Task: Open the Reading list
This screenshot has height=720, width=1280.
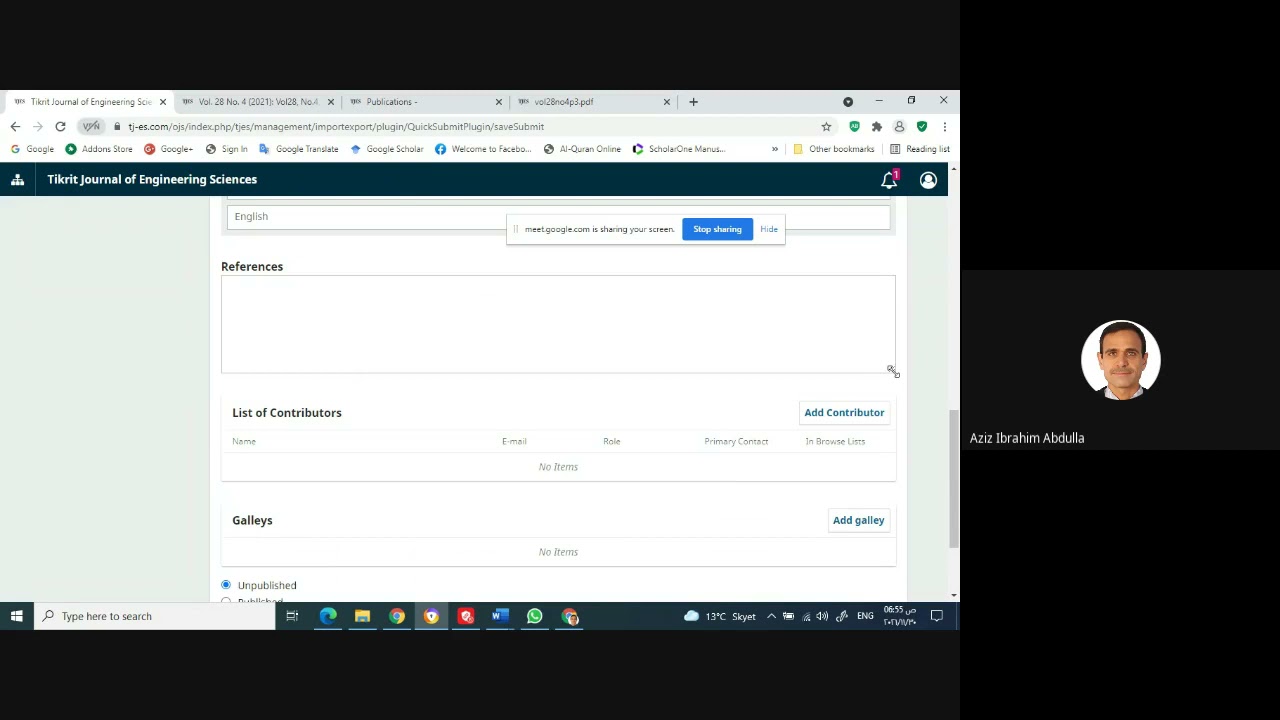Action: [919, 149]
